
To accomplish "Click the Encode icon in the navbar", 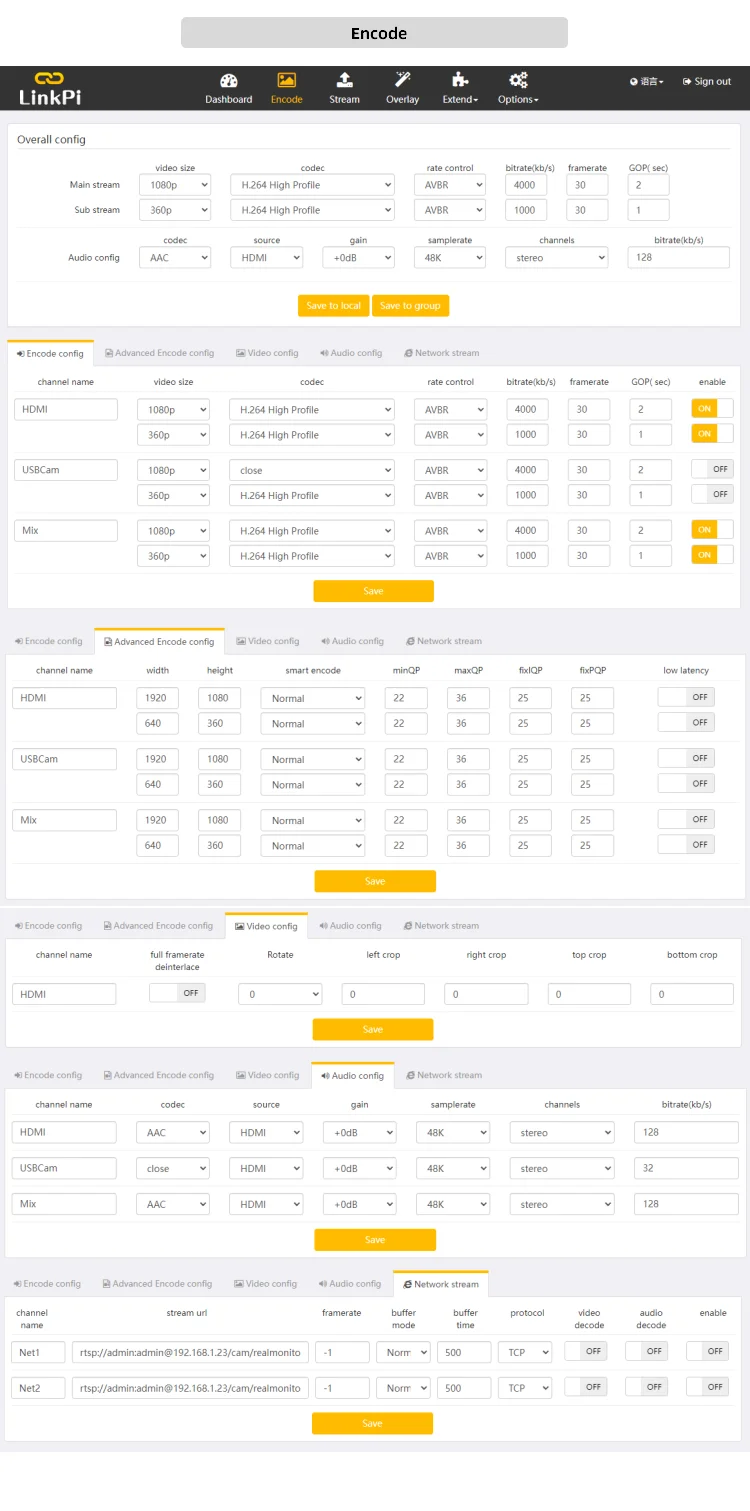I will coord(286,81).
